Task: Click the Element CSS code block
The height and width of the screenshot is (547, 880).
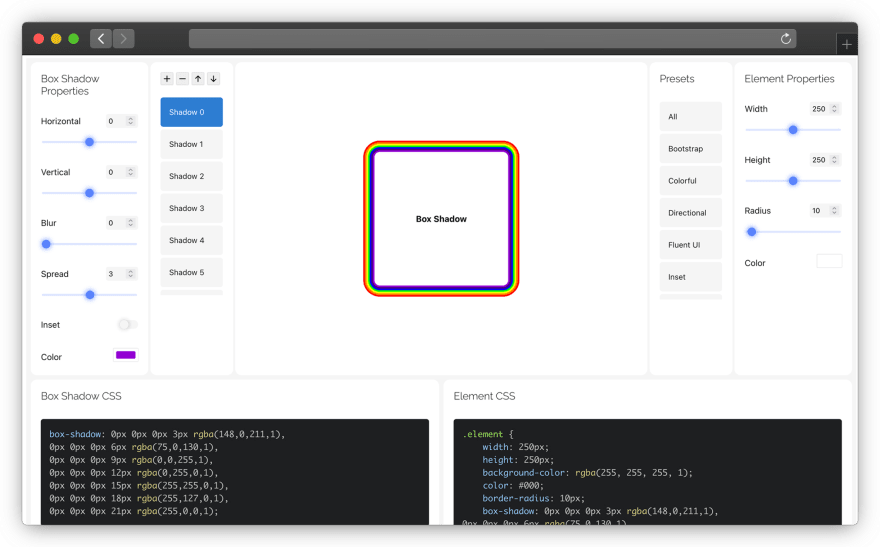Action: point(647,472)
